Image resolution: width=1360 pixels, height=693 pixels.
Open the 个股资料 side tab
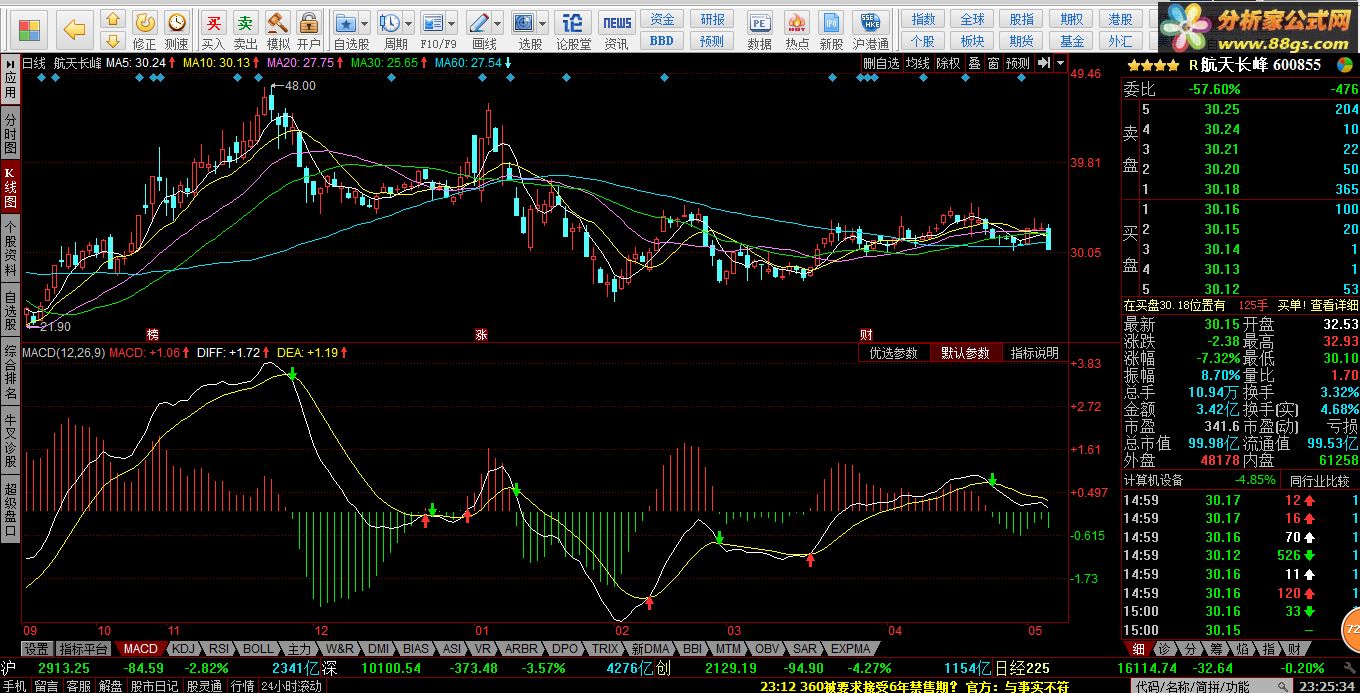coord(10,249)
